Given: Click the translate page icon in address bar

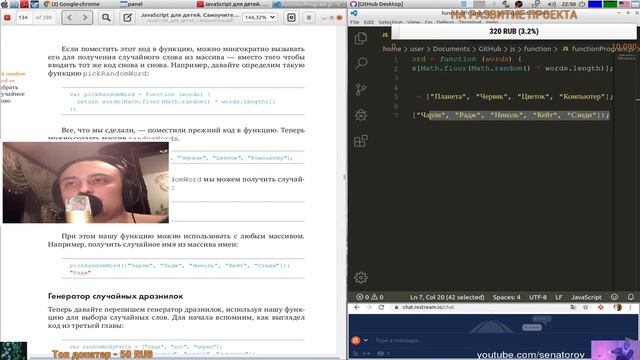Looking at the screenshot, I should pos(573,307).
